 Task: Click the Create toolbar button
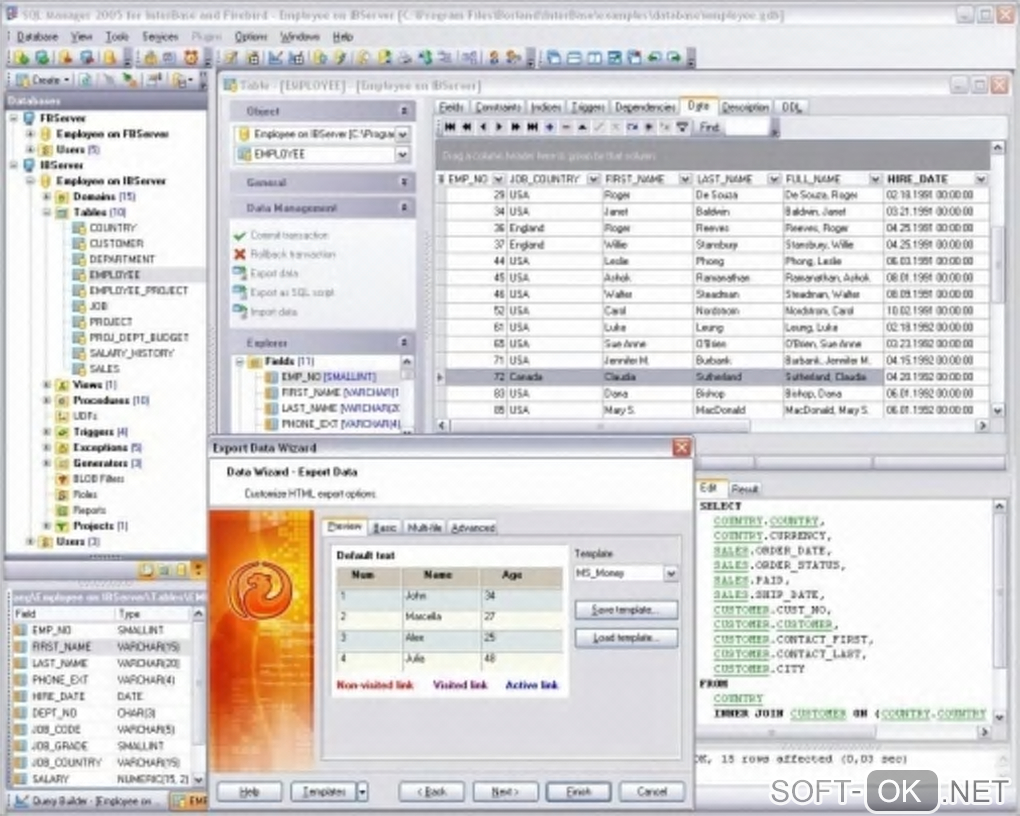42,80
